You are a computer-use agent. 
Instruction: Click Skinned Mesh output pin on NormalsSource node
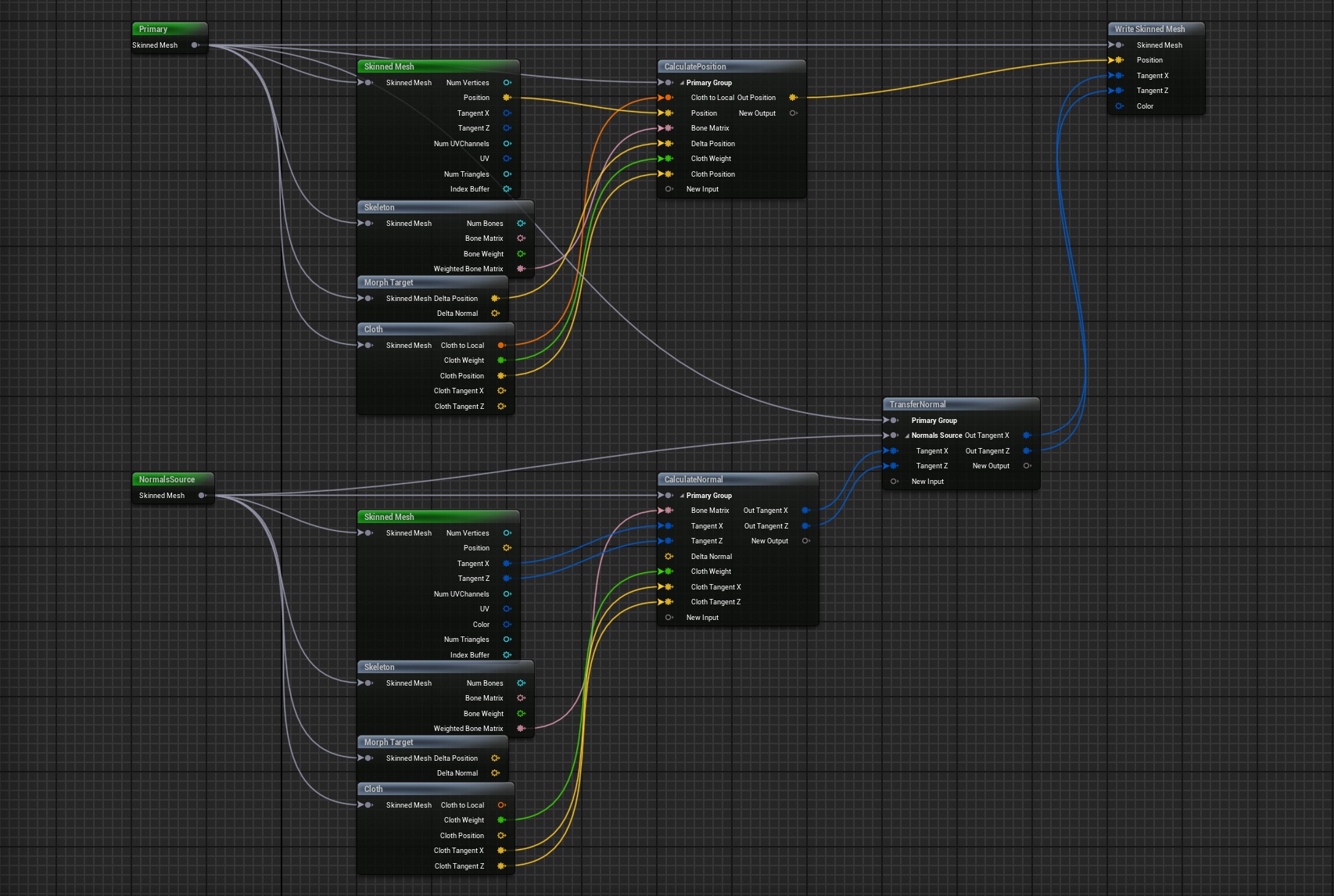click(202, 496)
